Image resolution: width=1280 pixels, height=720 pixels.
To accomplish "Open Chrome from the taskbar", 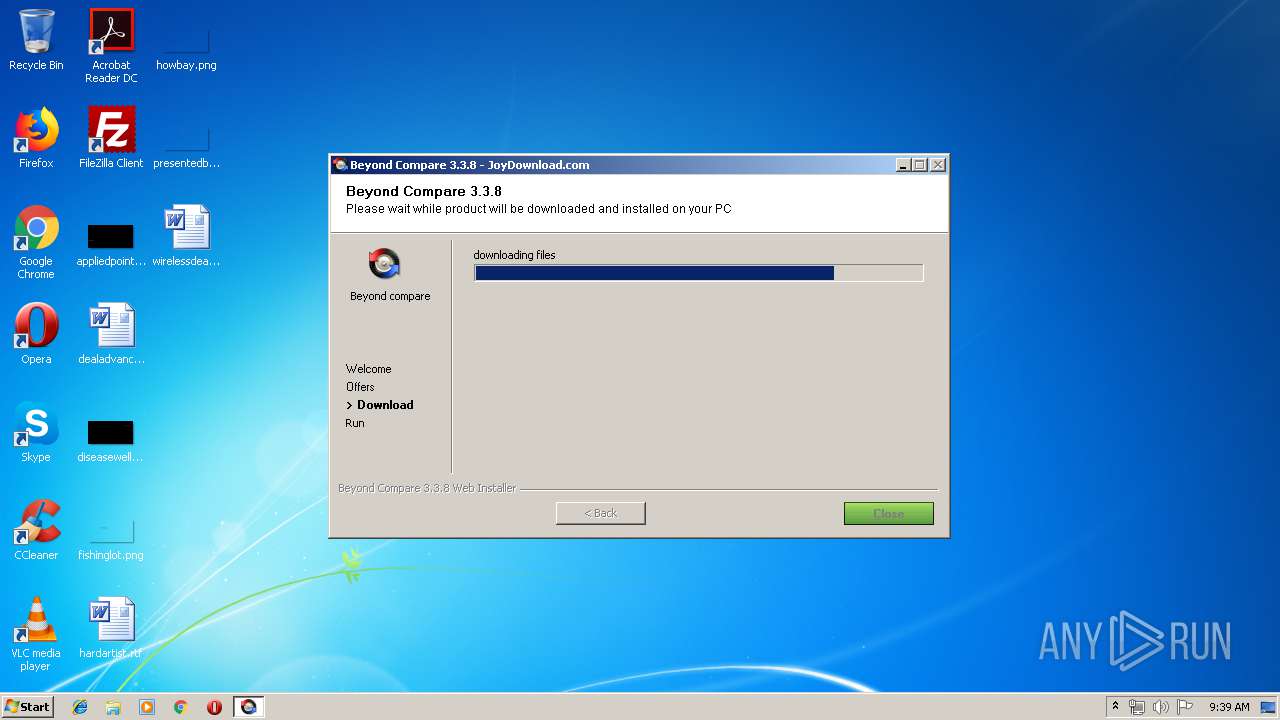I will (181, 707).
